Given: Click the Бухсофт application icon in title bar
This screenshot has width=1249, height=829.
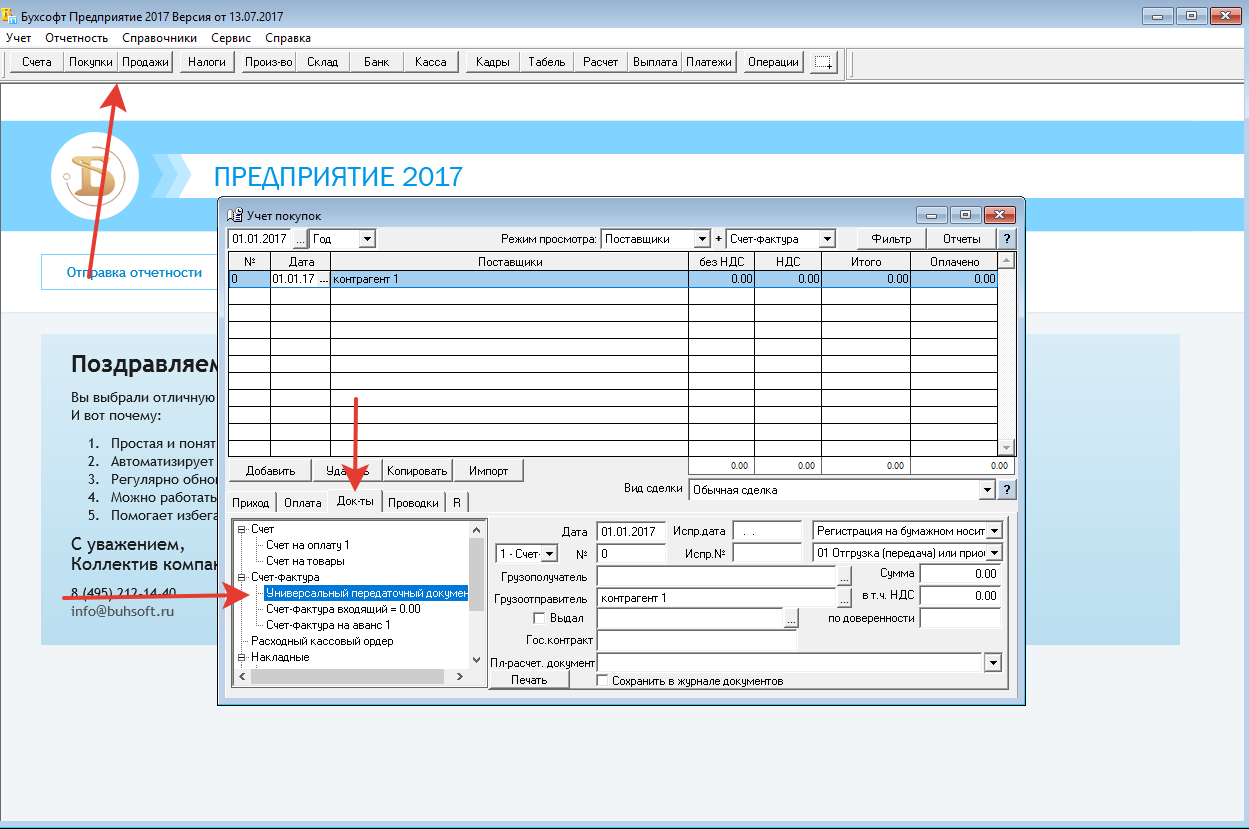Looking at the screenshot, I should point(10,15).
